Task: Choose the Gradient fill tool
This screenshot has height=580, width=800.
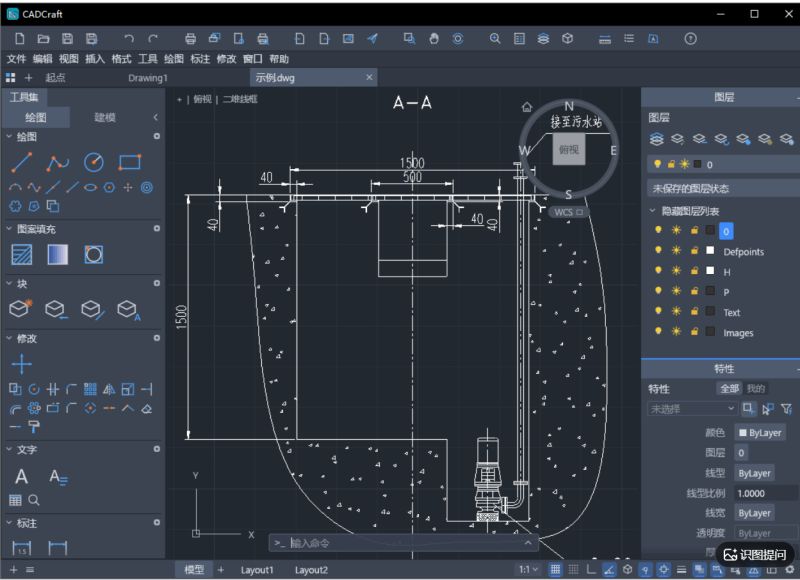Action: coord(58,255)
